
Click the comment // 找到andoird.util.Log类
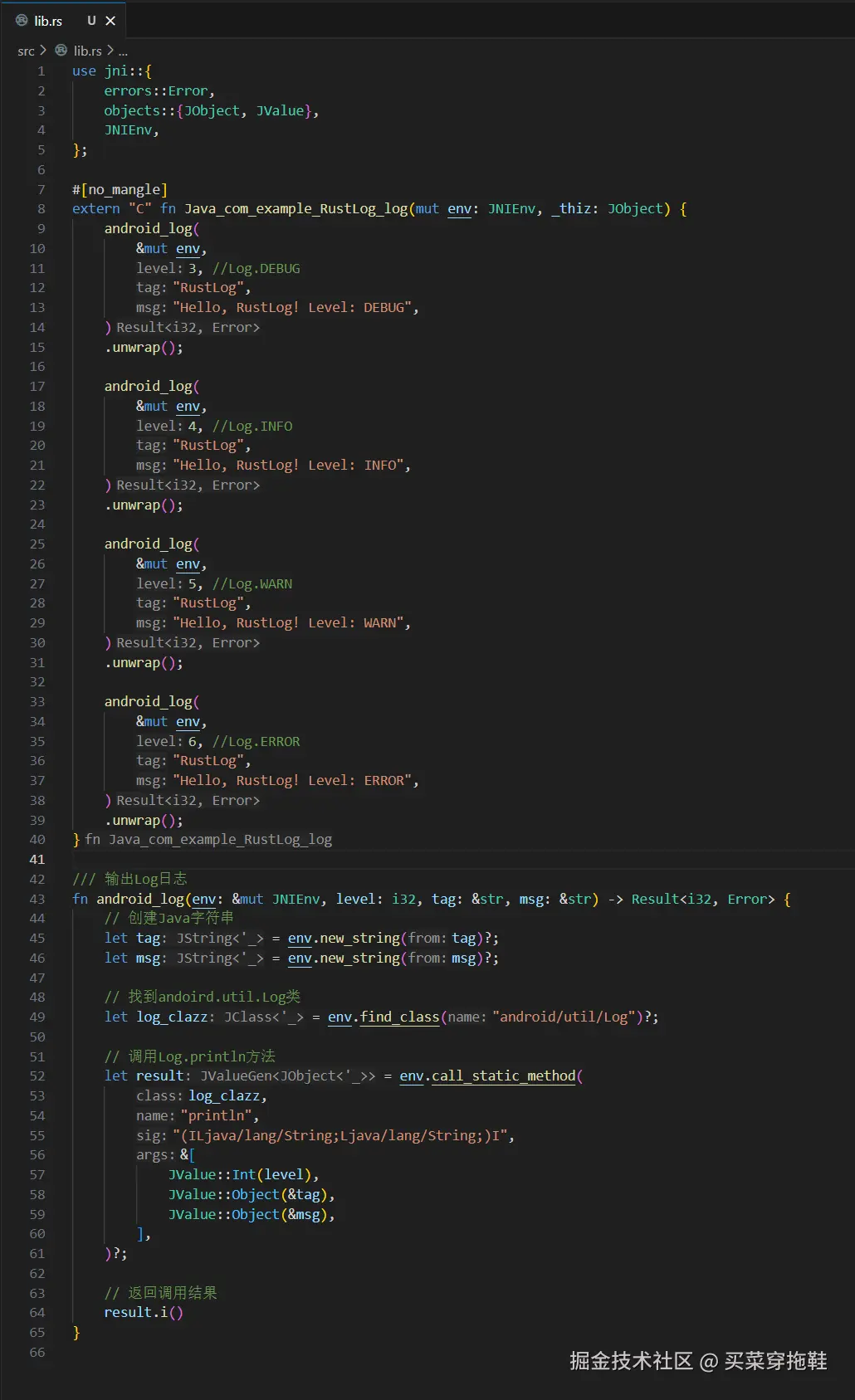point(202,998)
